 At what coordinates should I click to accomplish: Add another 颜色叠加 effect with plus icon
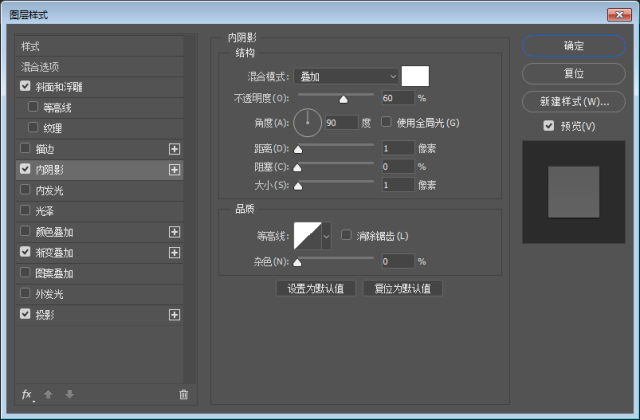174,232
